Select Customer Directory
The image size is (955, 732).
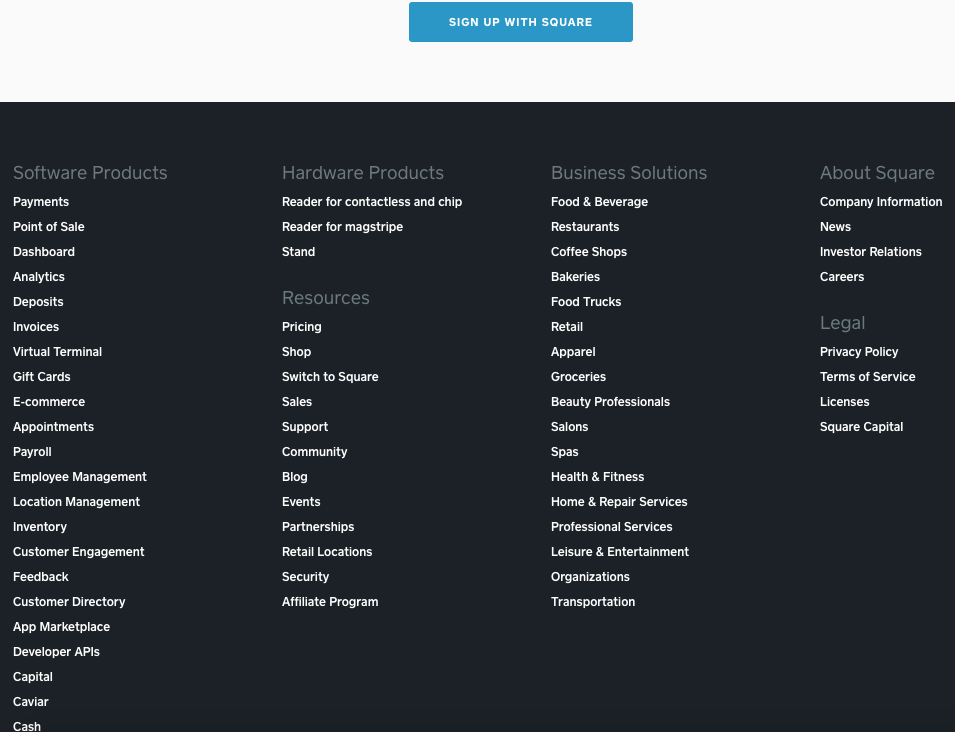click(69, 601)
